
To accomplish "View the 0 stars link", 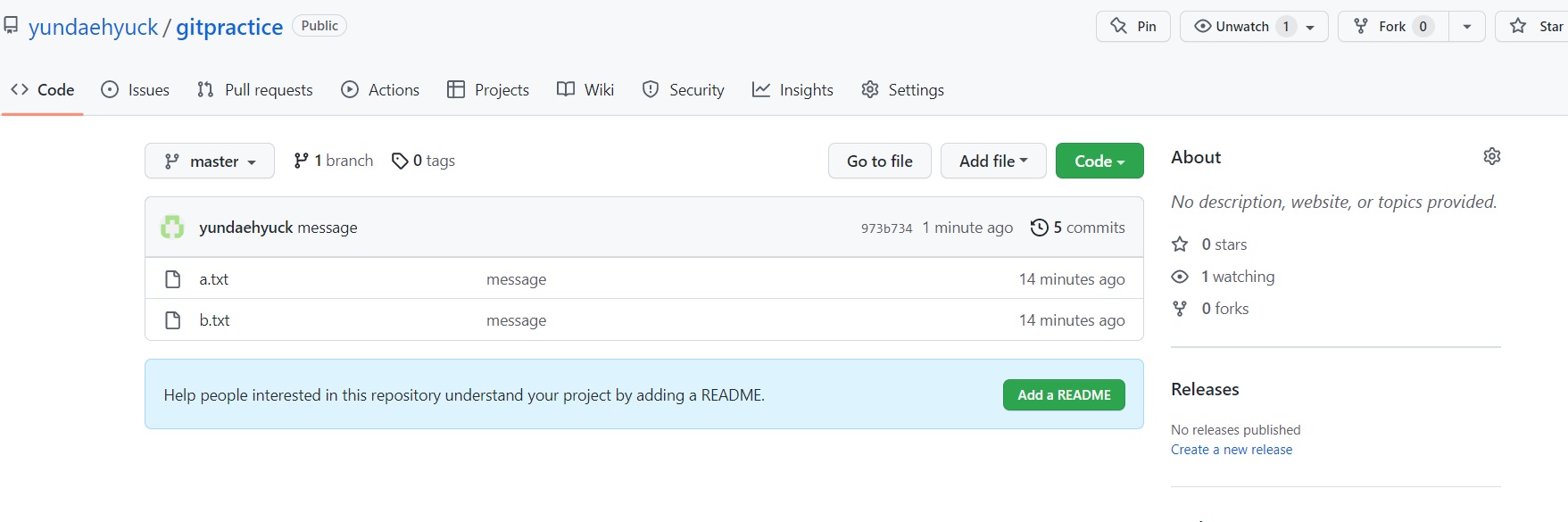I will pos(1209,244).
